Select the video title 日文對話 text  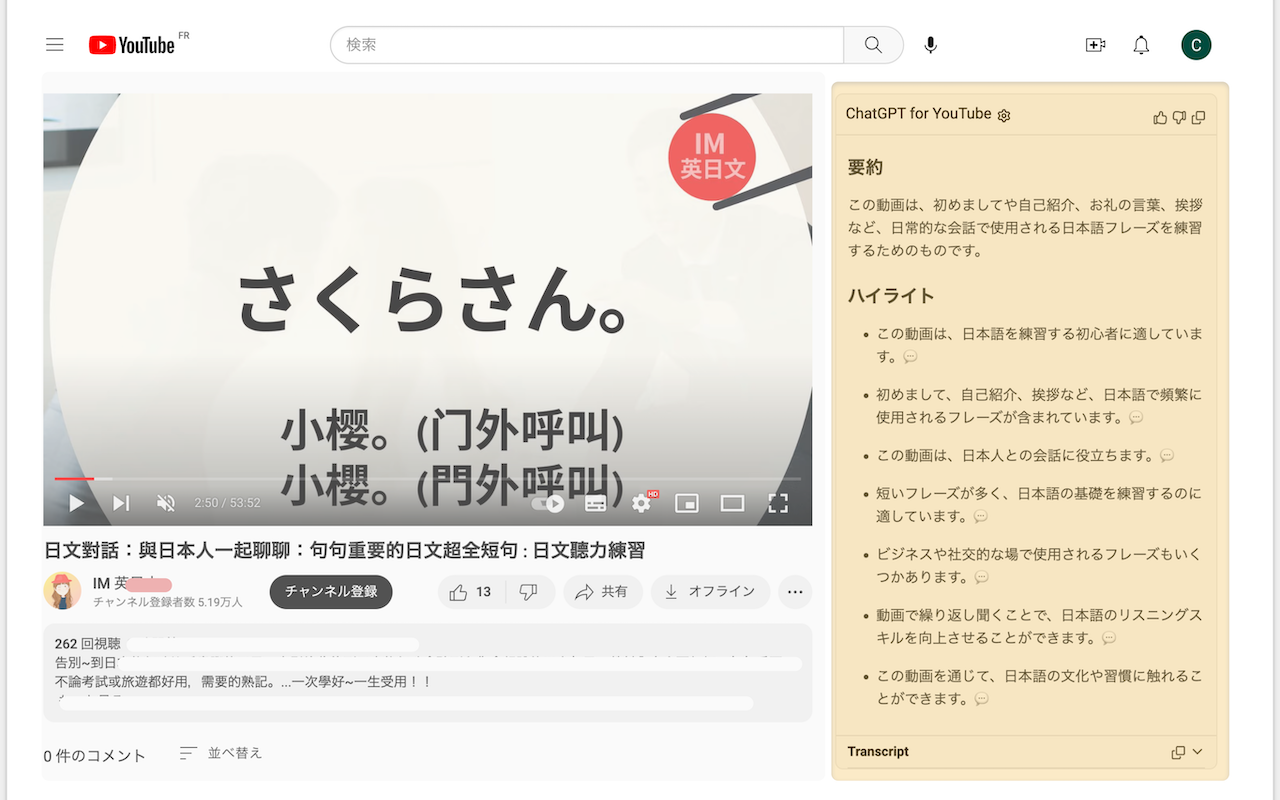pos(345,550)
